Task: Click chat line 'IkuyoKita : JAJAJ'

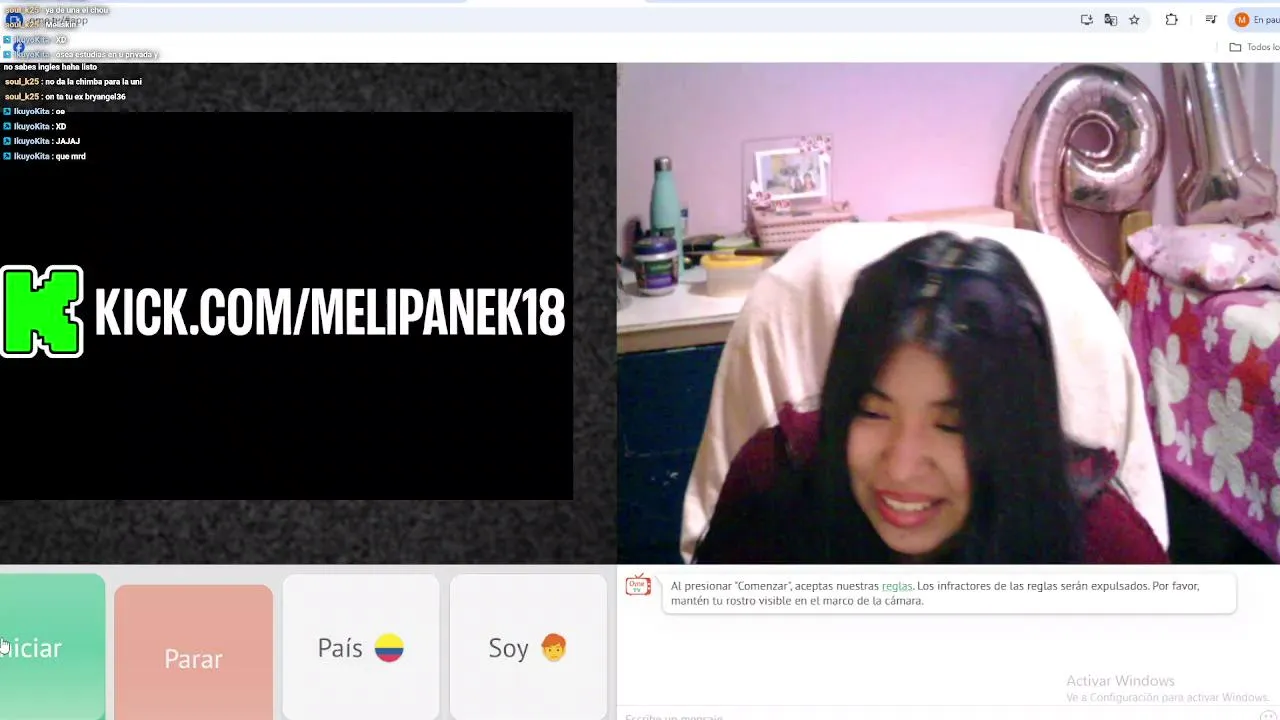Action: 42,141
